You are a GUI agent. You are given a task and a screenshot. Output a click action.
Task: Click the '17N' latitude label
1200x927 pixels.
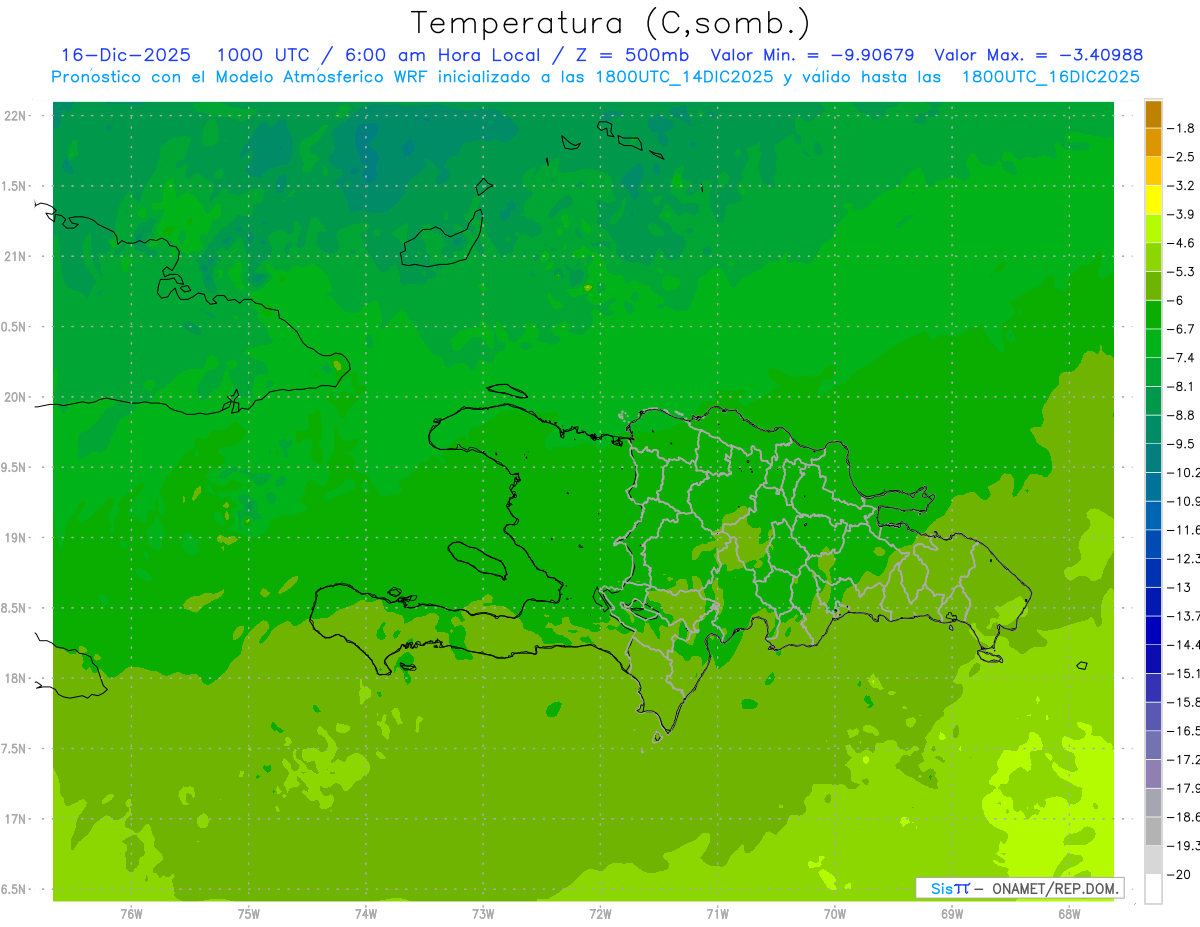click(15, 819)
